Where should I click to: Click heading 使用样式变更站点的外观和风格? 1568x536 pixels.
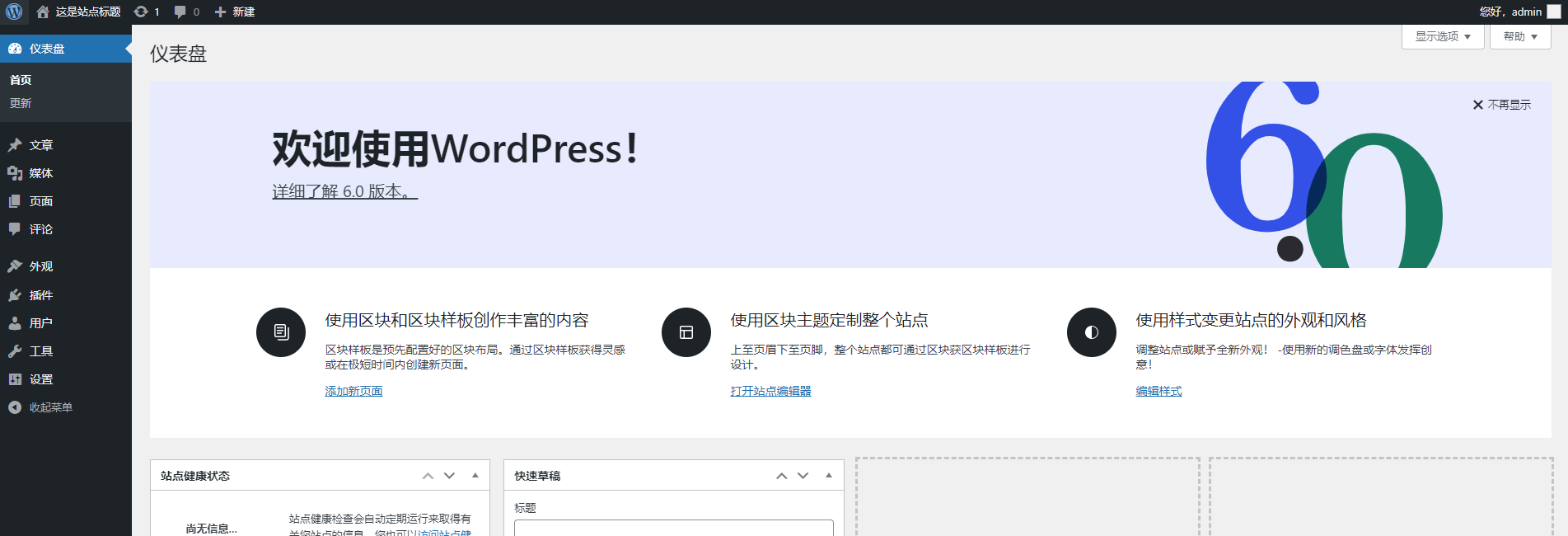1251,320
